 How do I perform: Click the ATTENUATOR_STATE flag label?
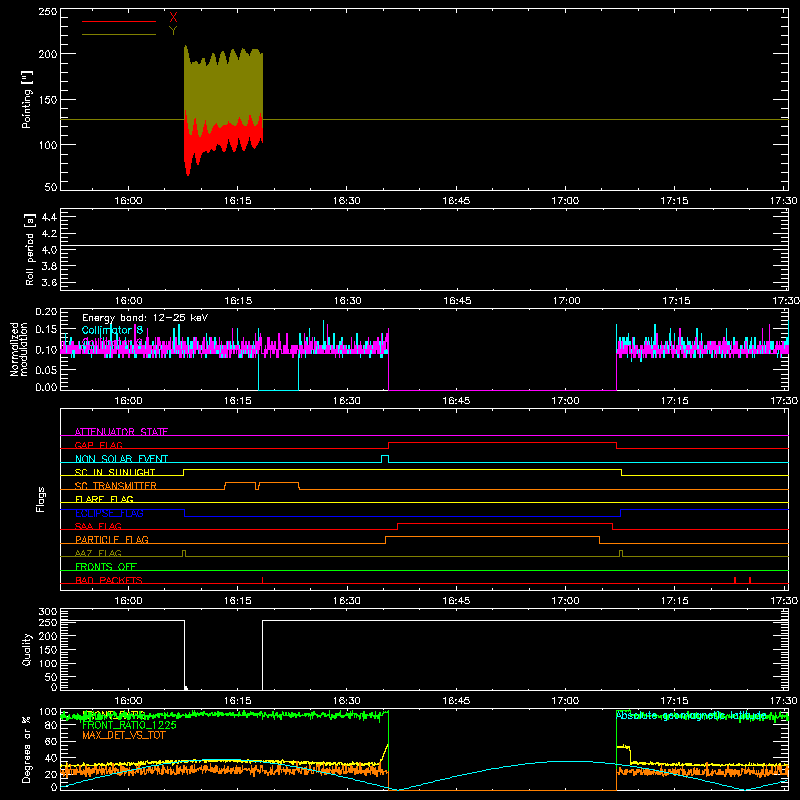(x=121, y=432)
